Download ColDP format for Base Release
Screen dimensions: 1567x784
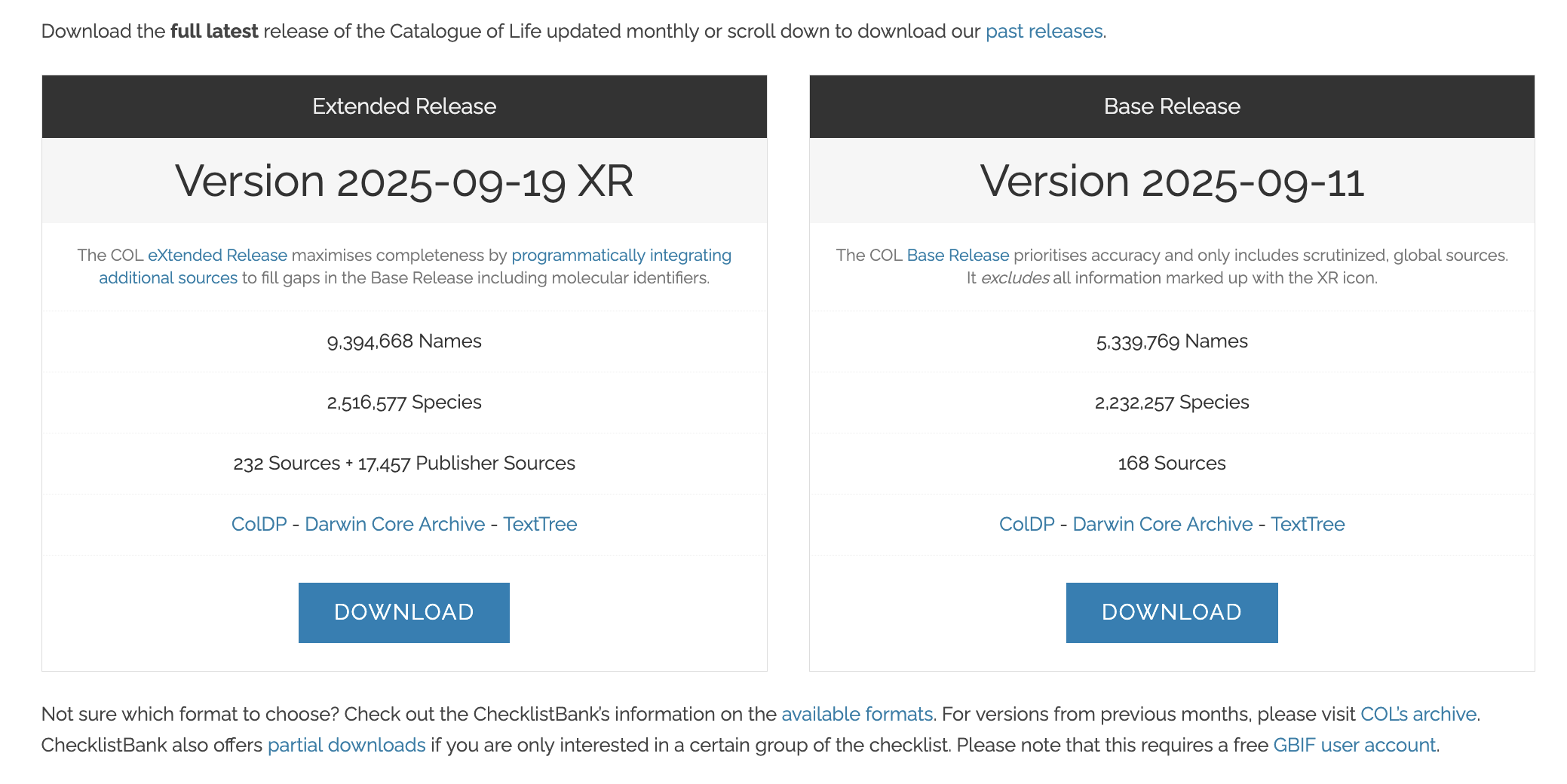point(1026,524)
